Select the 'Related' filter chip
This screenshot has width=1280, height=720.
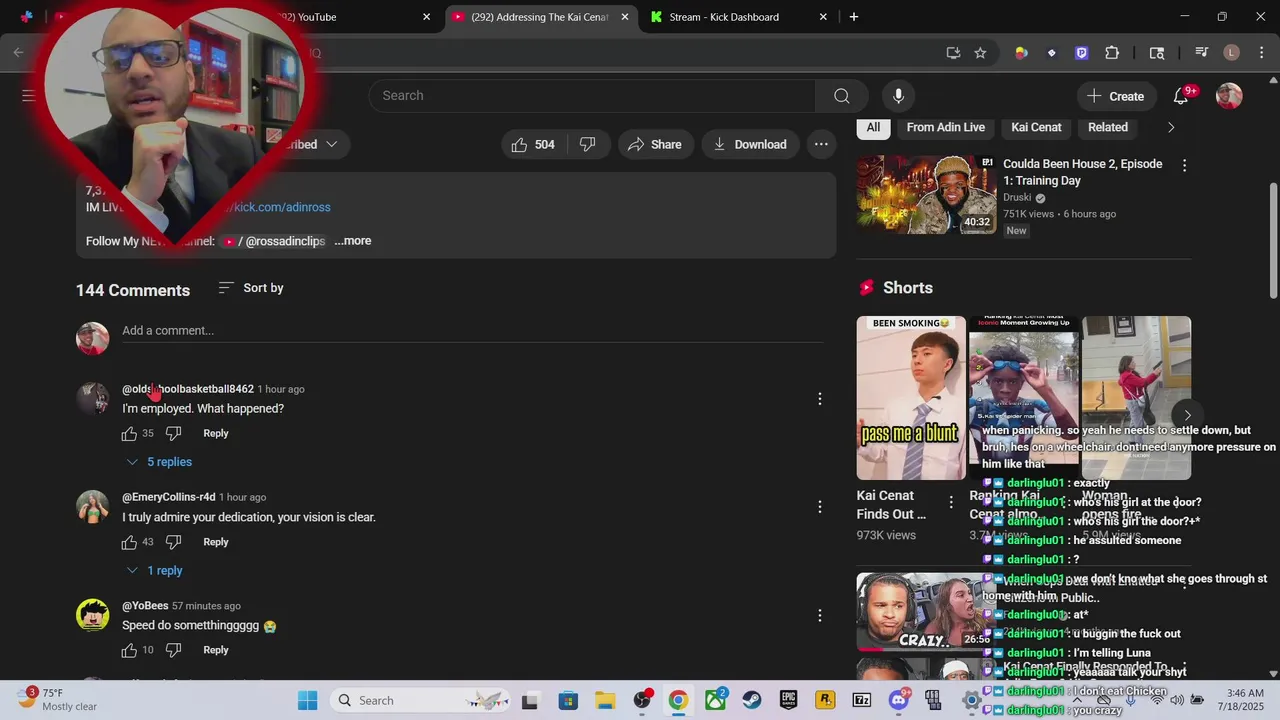point(1108,127)
